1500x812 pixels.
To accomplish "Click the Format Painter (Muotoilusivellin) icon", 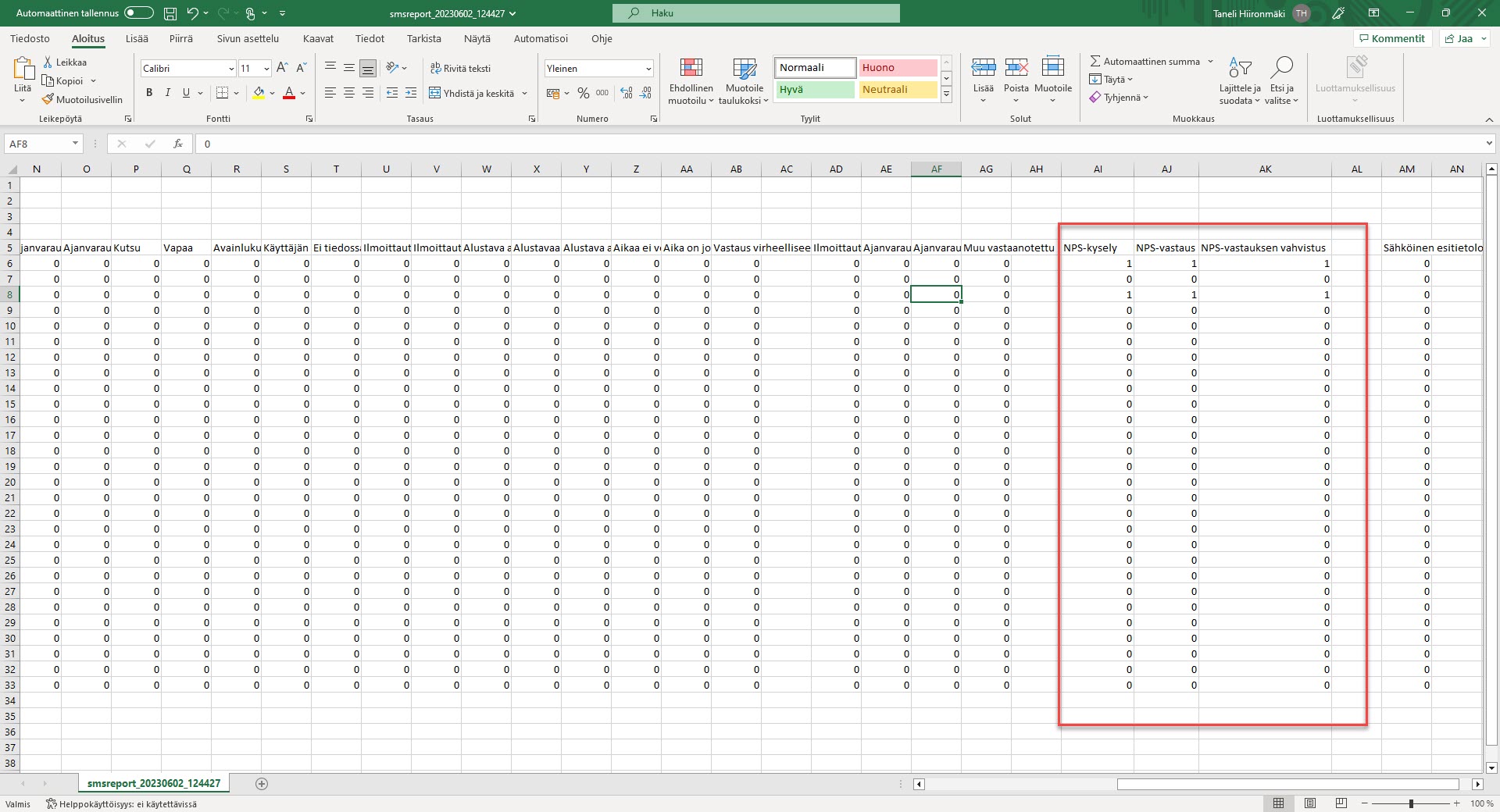I will [x=48, y=100].
